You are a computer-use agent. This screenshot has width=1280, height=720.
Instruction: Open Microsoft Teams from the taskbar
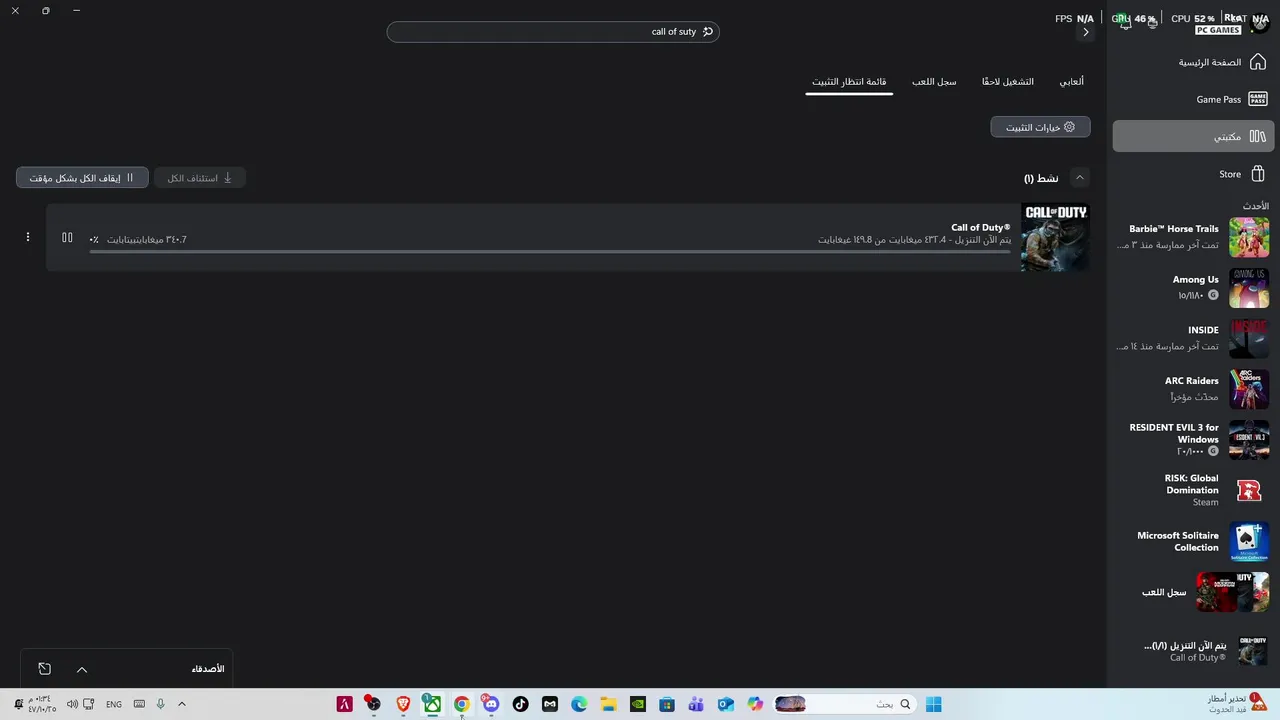point(696,704)
